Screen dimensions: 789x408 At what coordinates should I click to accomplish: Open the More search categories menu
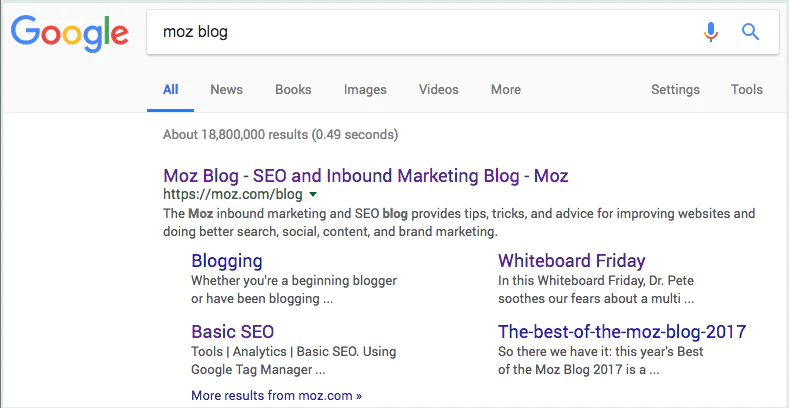(x=506, y=90)
